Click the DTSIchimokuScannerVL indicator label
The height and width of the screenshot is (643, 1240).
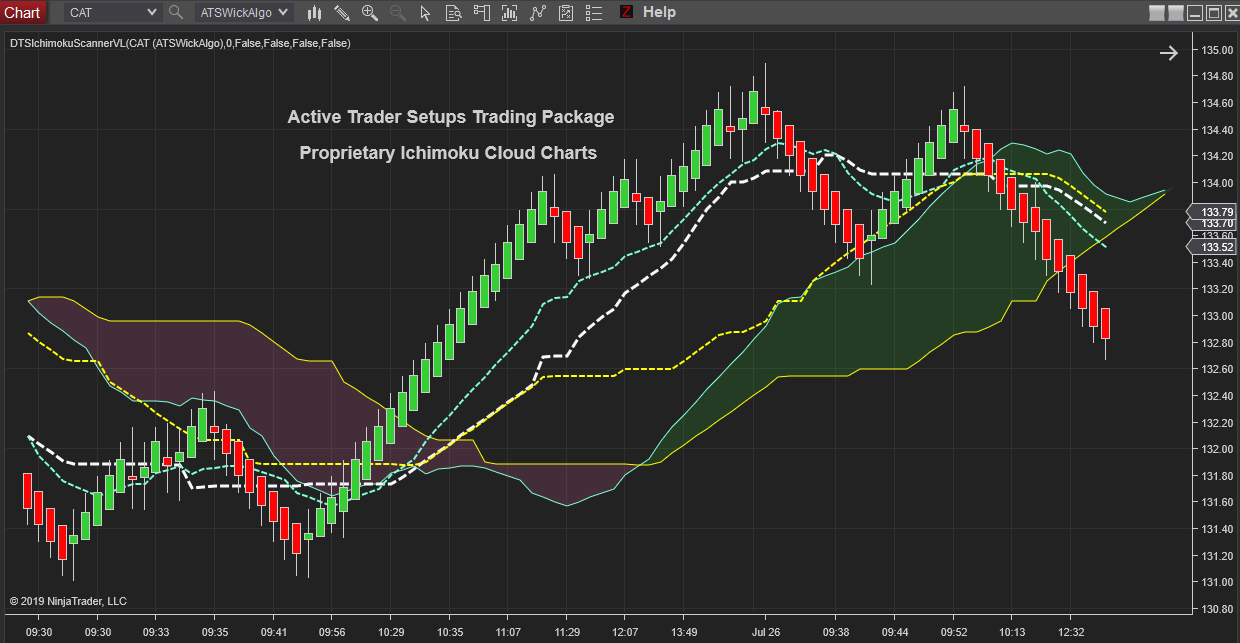180,44
